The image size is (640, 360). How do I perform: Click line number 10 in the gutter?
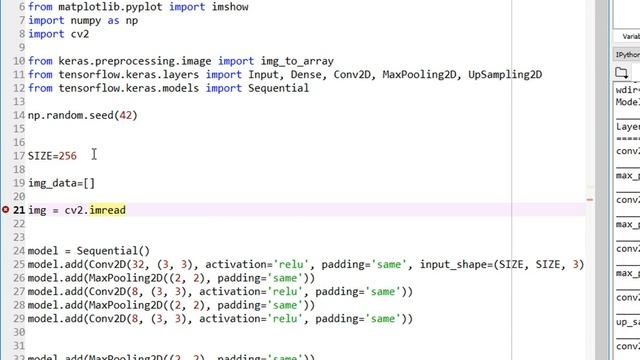[x=19, y=61]
